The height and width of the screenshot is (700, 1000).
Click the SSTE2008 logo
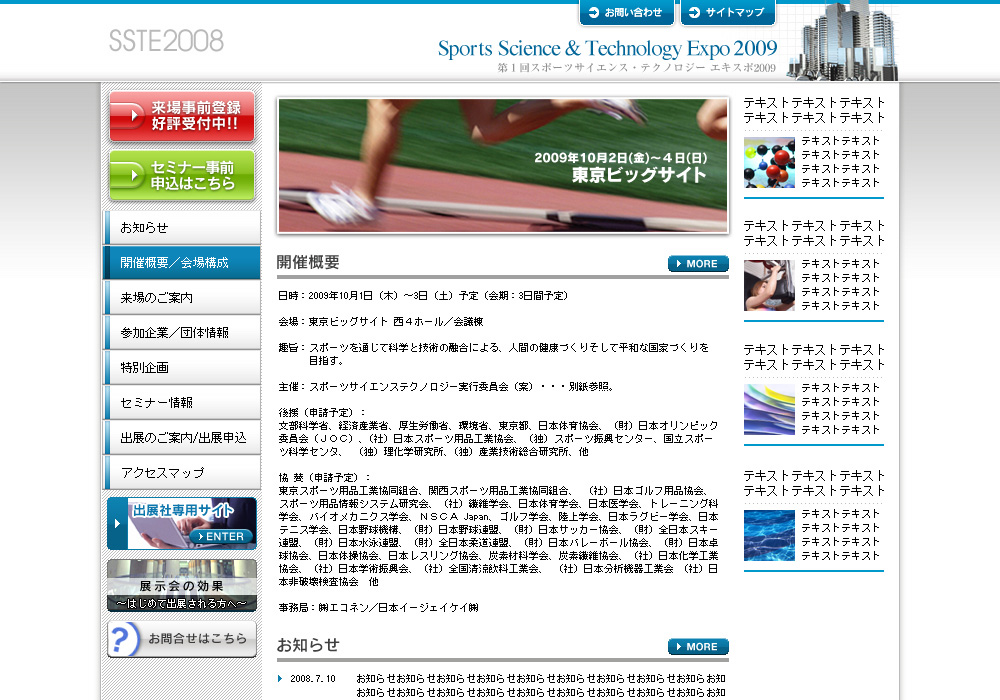click(166, 41)
